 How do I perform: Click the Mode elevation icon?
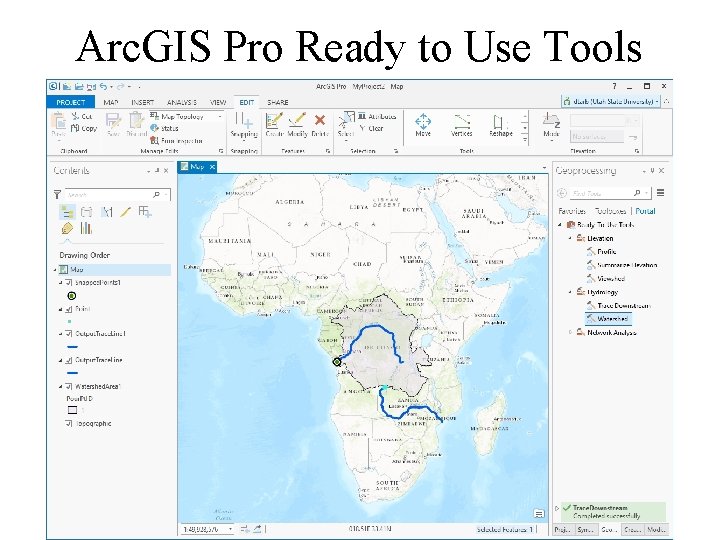point(551,120)
